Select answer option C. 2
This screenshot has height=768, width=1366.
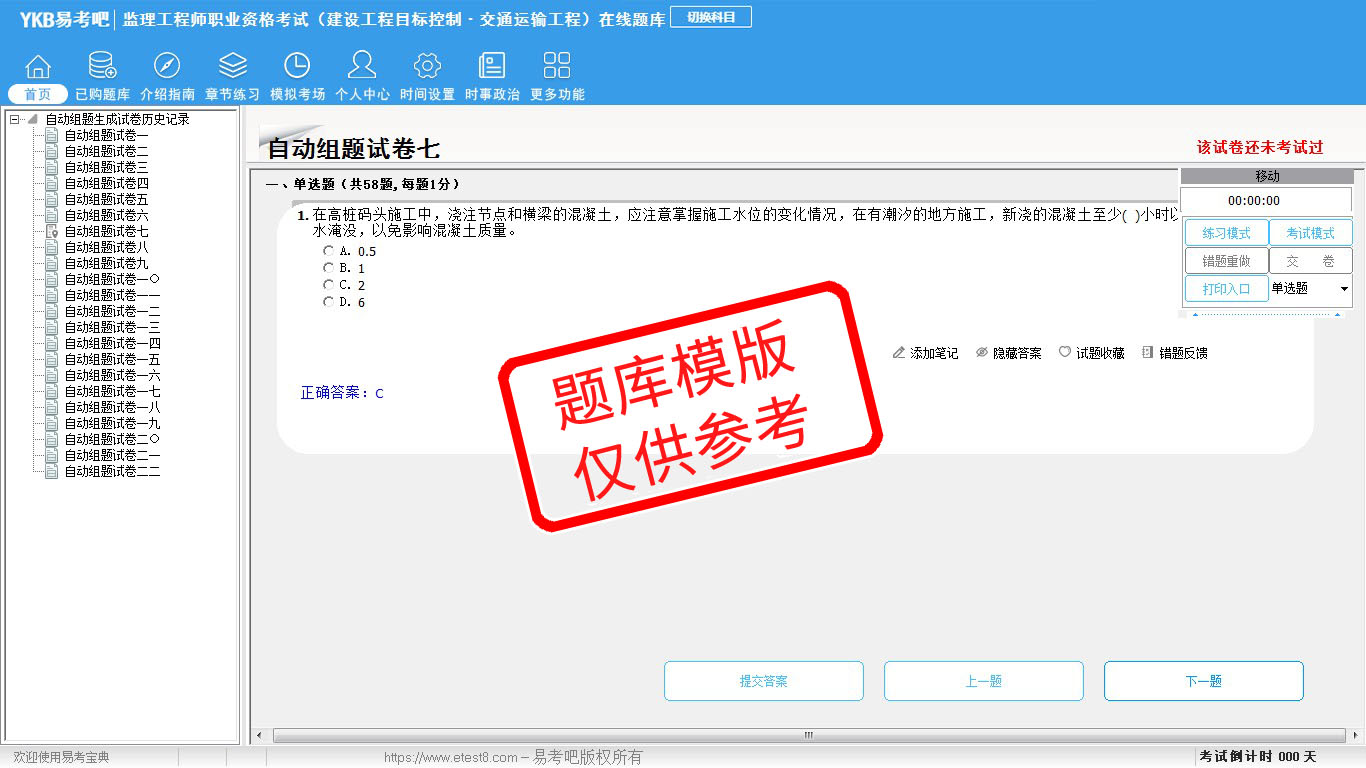(329, 285)
